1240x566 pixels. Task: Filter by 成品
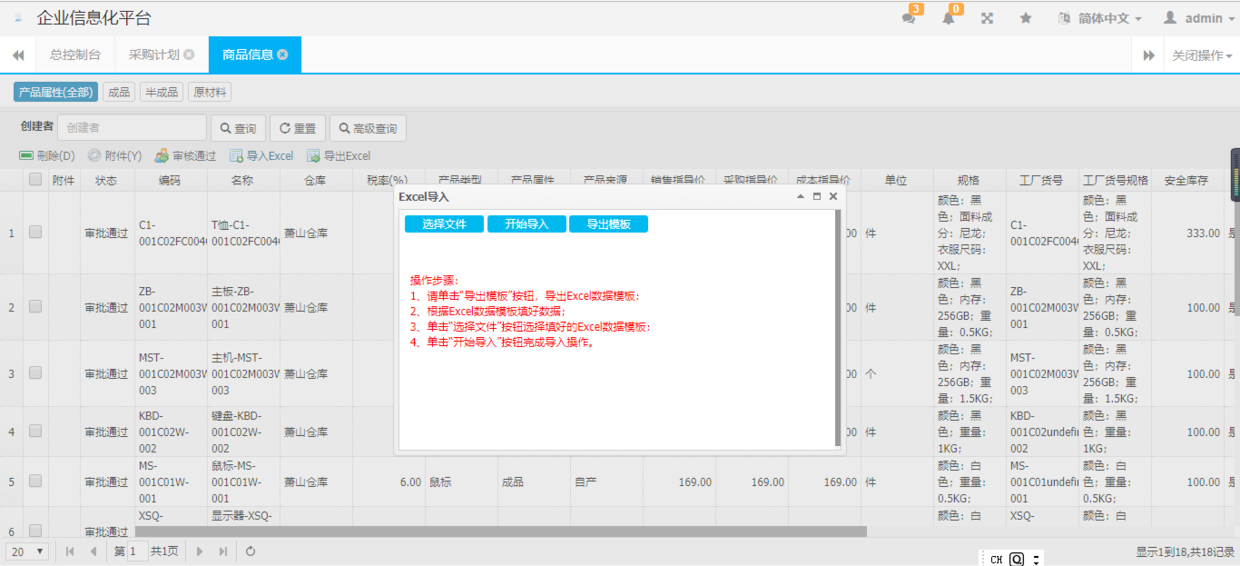click(x=119, y=92)
